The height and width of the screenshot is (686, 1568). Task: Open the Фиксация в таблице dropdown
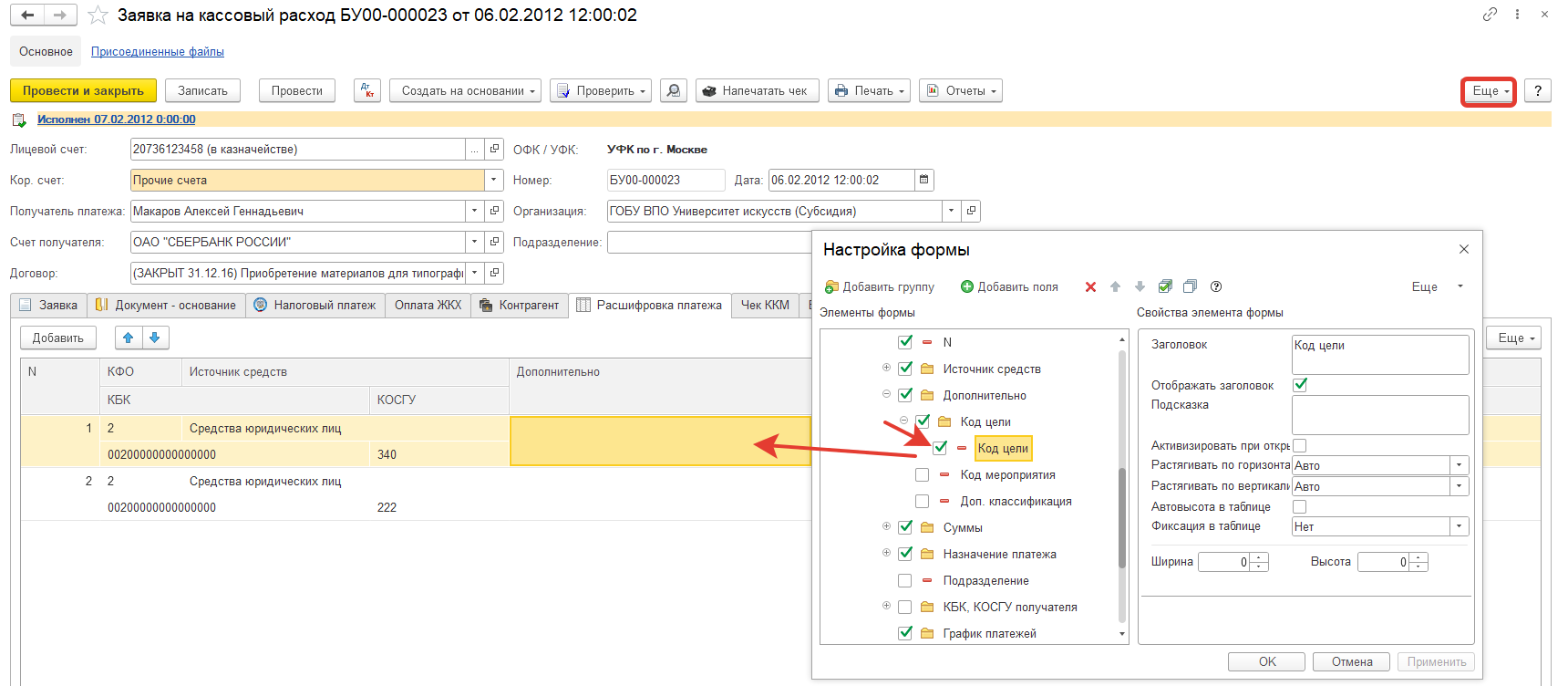pos(1459,526)
